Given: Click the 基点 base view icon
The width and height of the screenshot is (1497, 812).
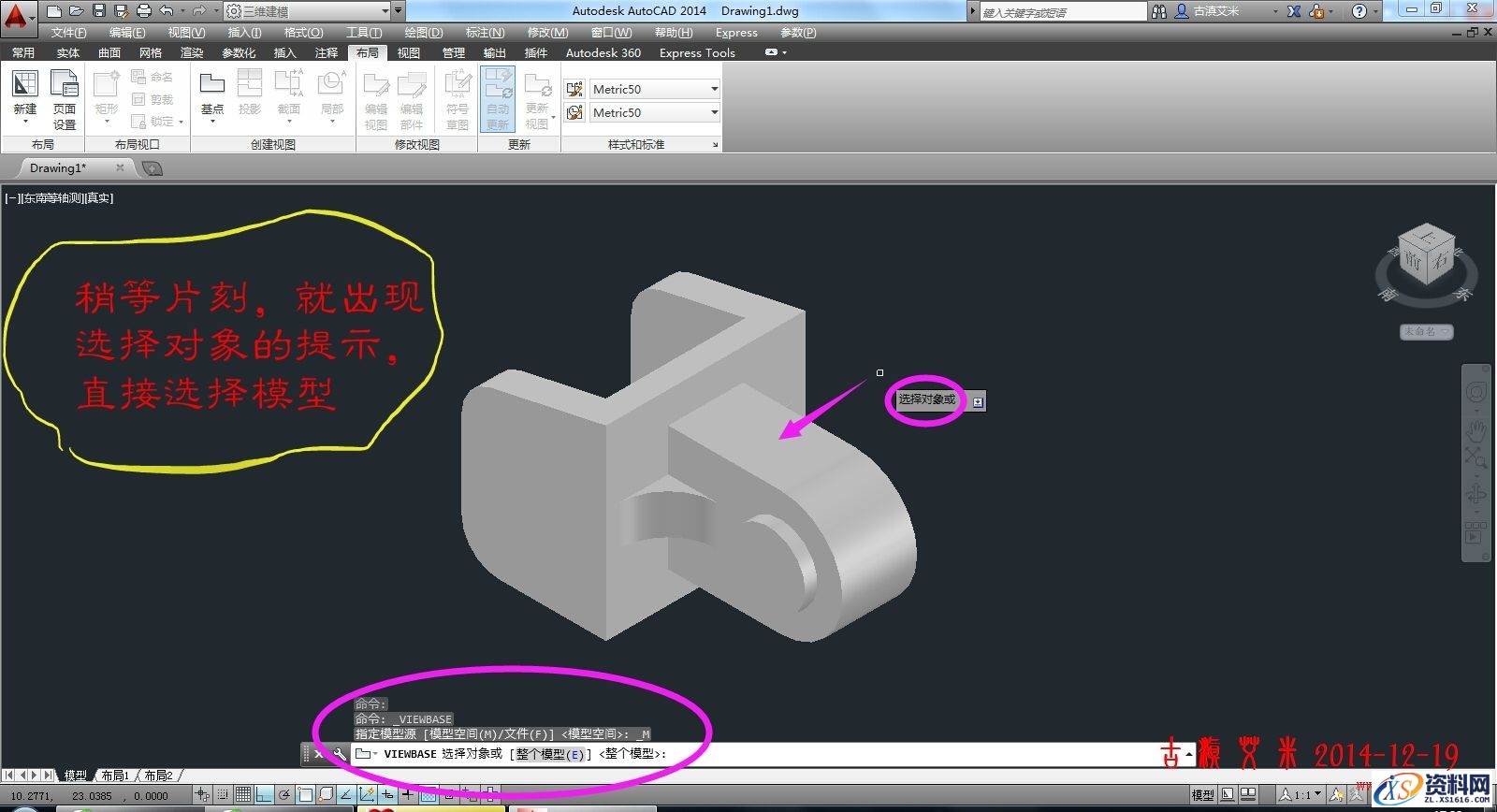Looking at the screenshot, I should 212,94.
